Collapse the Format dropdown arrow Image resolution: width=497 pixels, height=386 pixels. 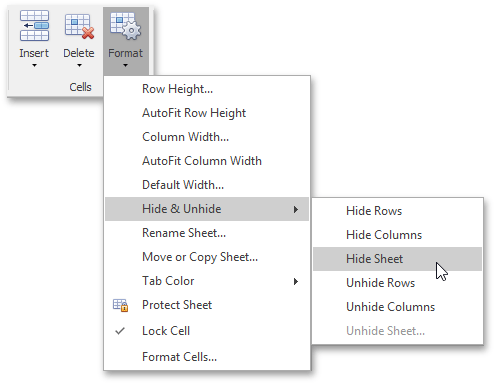[125, 65]
